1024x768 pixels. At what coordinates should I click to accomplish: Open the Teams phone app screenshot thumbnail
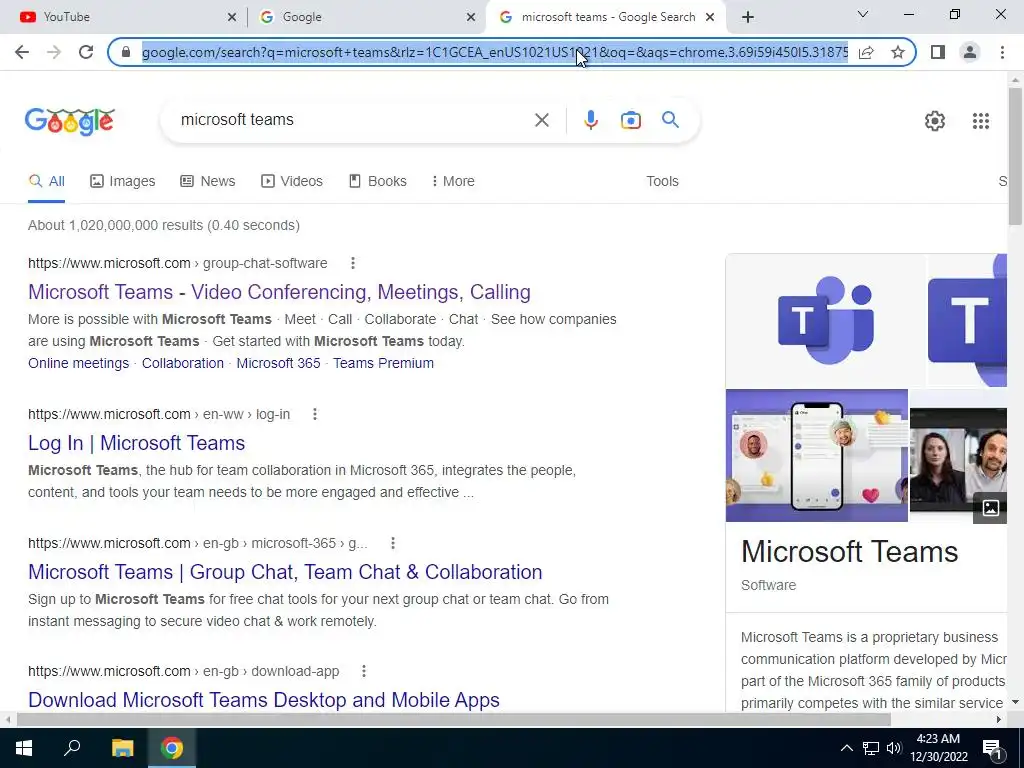click(x=817, y=455)
